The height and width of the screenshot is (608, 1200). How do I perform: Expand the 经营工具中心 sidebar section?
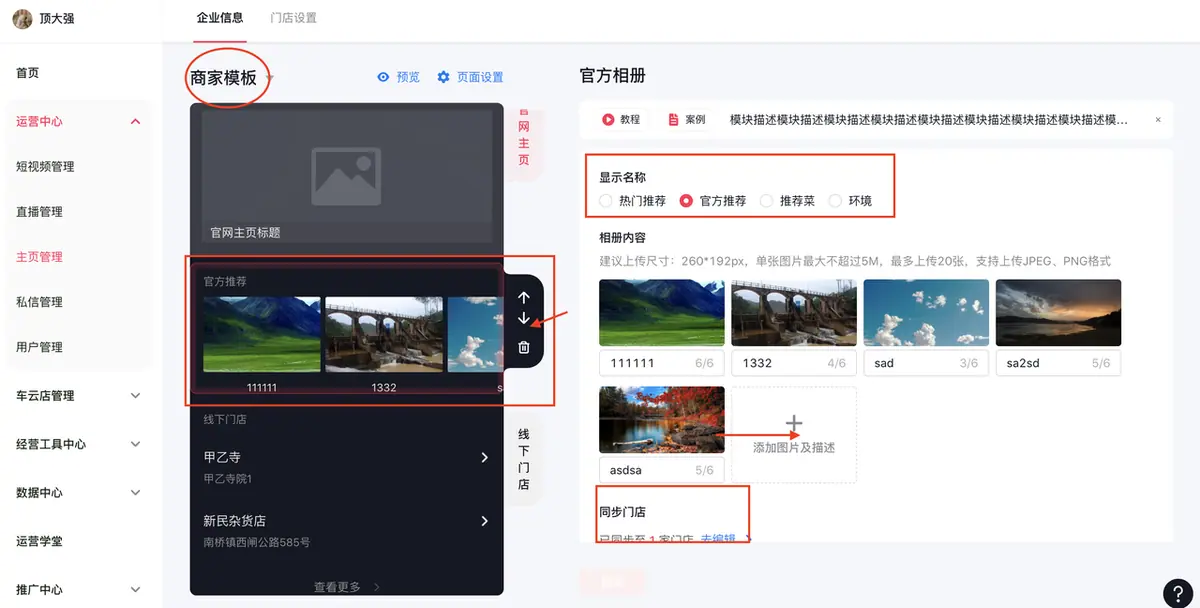pyautogui.click(x=136, y=445)
